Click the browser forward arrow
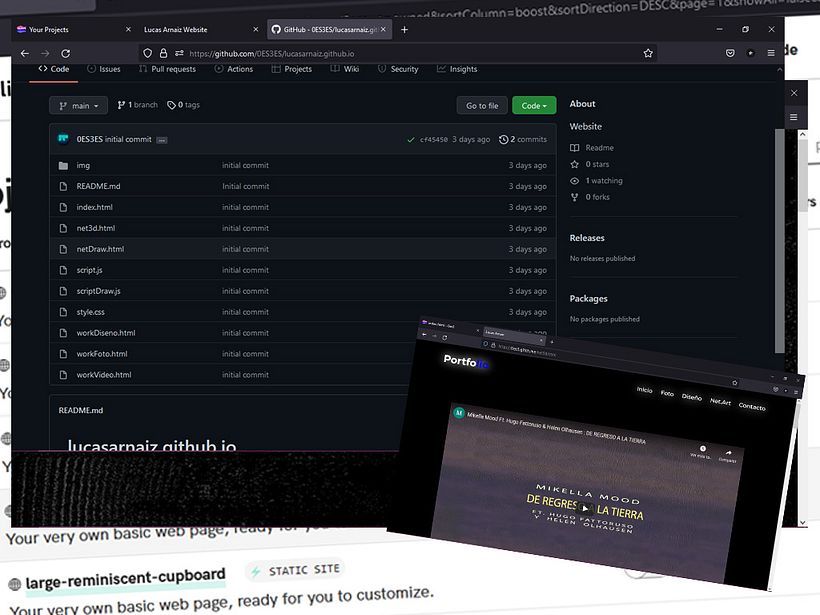 [45, 53]
